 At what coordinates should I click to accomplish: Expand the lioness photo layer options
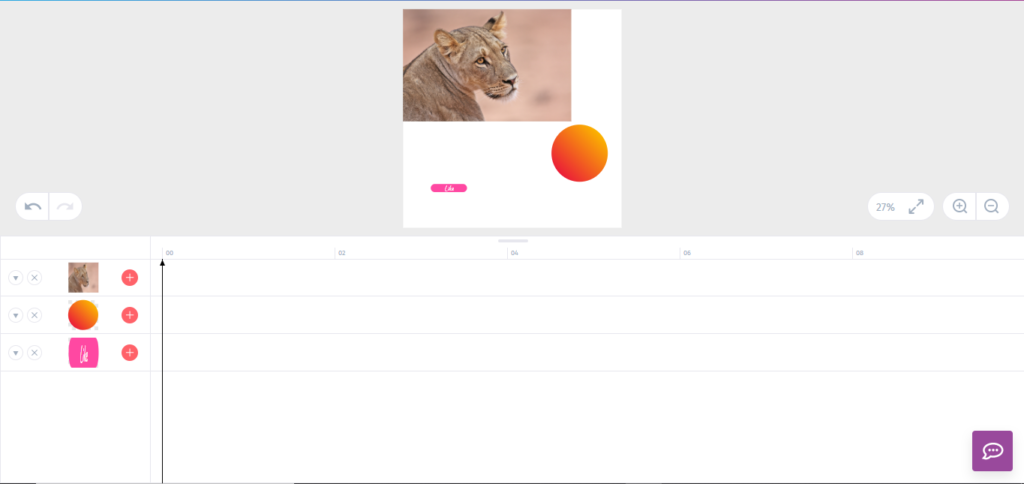coord(16,278)
